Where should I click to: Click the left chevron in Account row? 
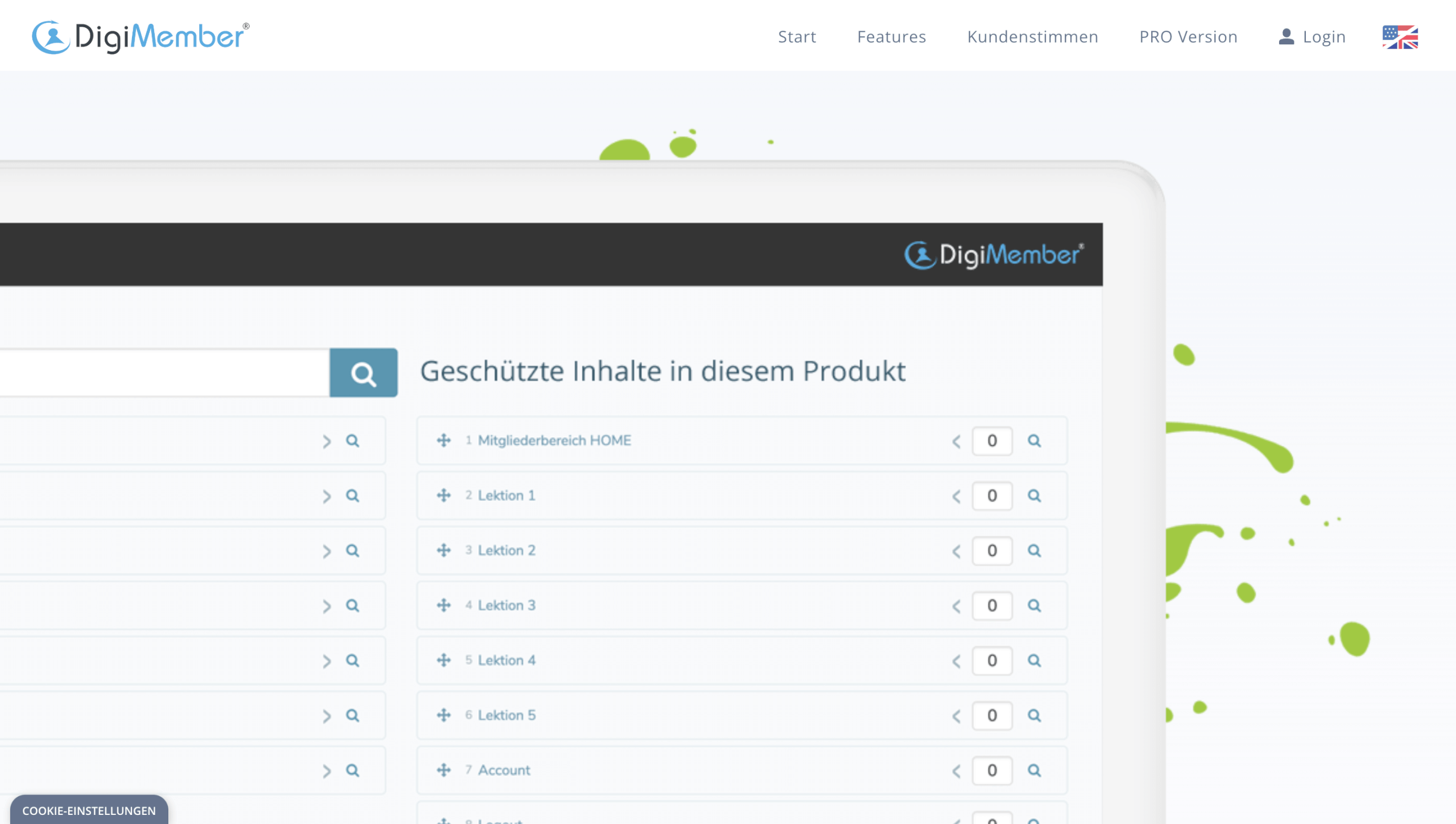point(956,772)
